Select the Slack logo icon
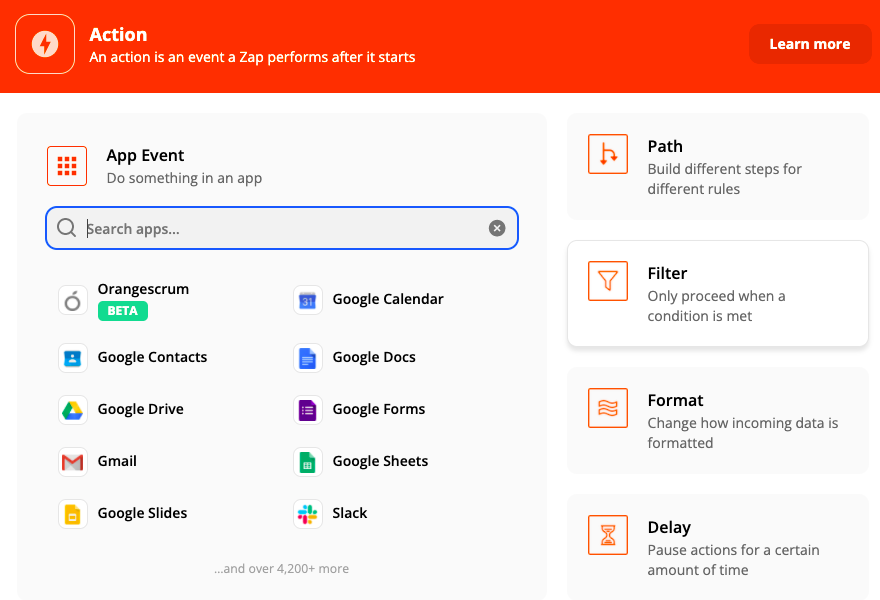This screenshot has height=600, width=880. click(308, 514)
